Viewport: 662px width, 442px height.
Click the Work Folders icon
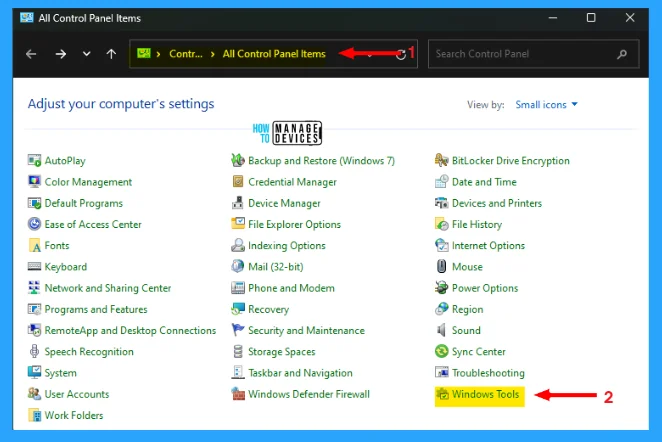34,415
